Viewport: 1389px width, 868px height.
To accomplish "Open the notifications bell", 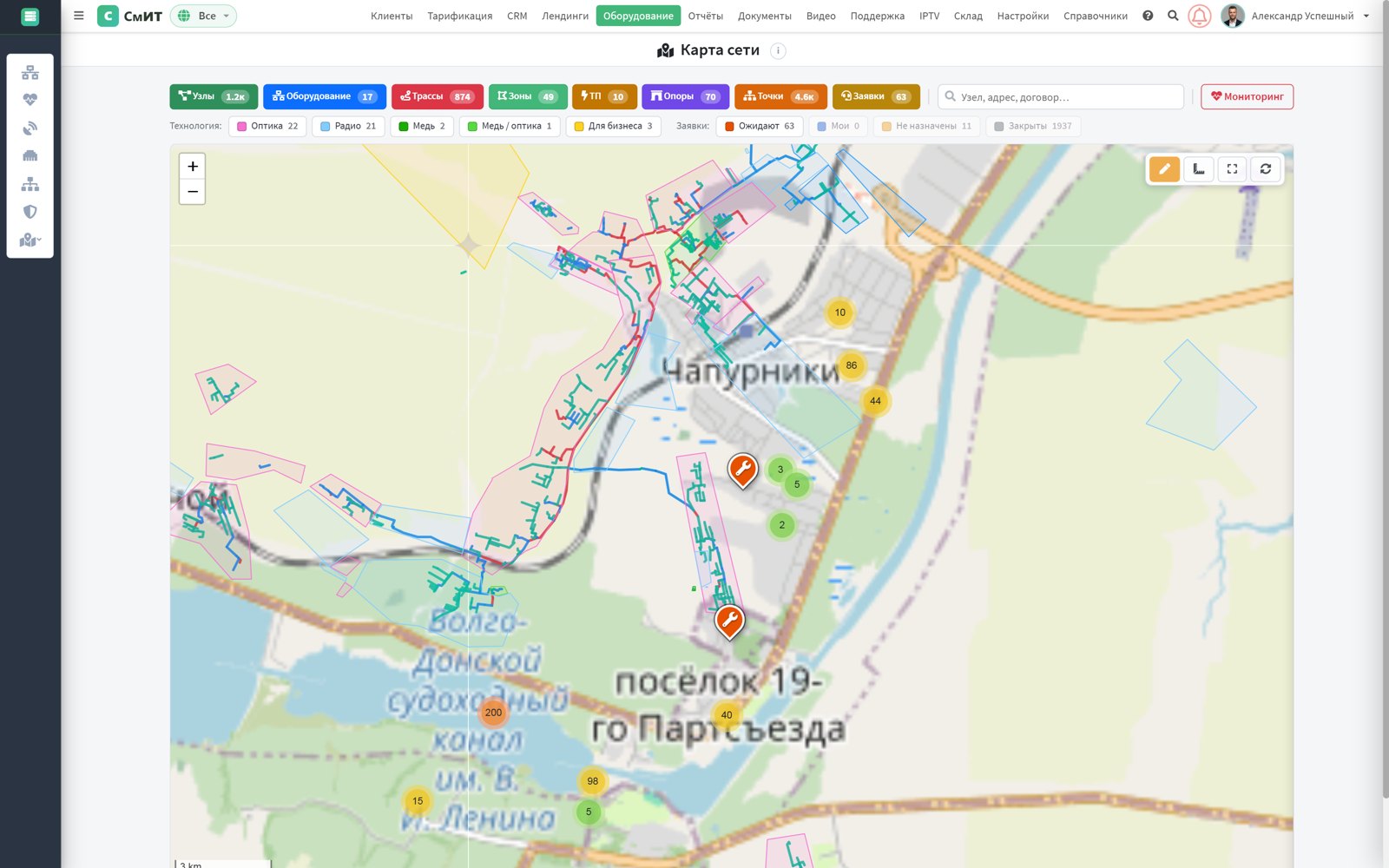I will [x=1199, y=16].
